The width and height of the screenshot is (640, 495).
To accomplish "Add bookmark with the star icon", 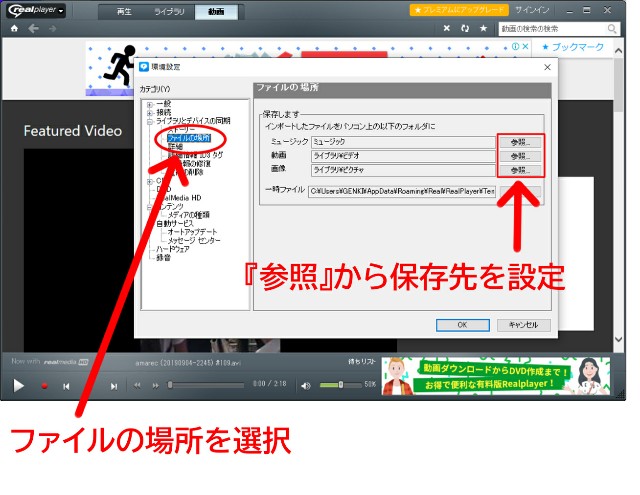I will coord(483,28).
